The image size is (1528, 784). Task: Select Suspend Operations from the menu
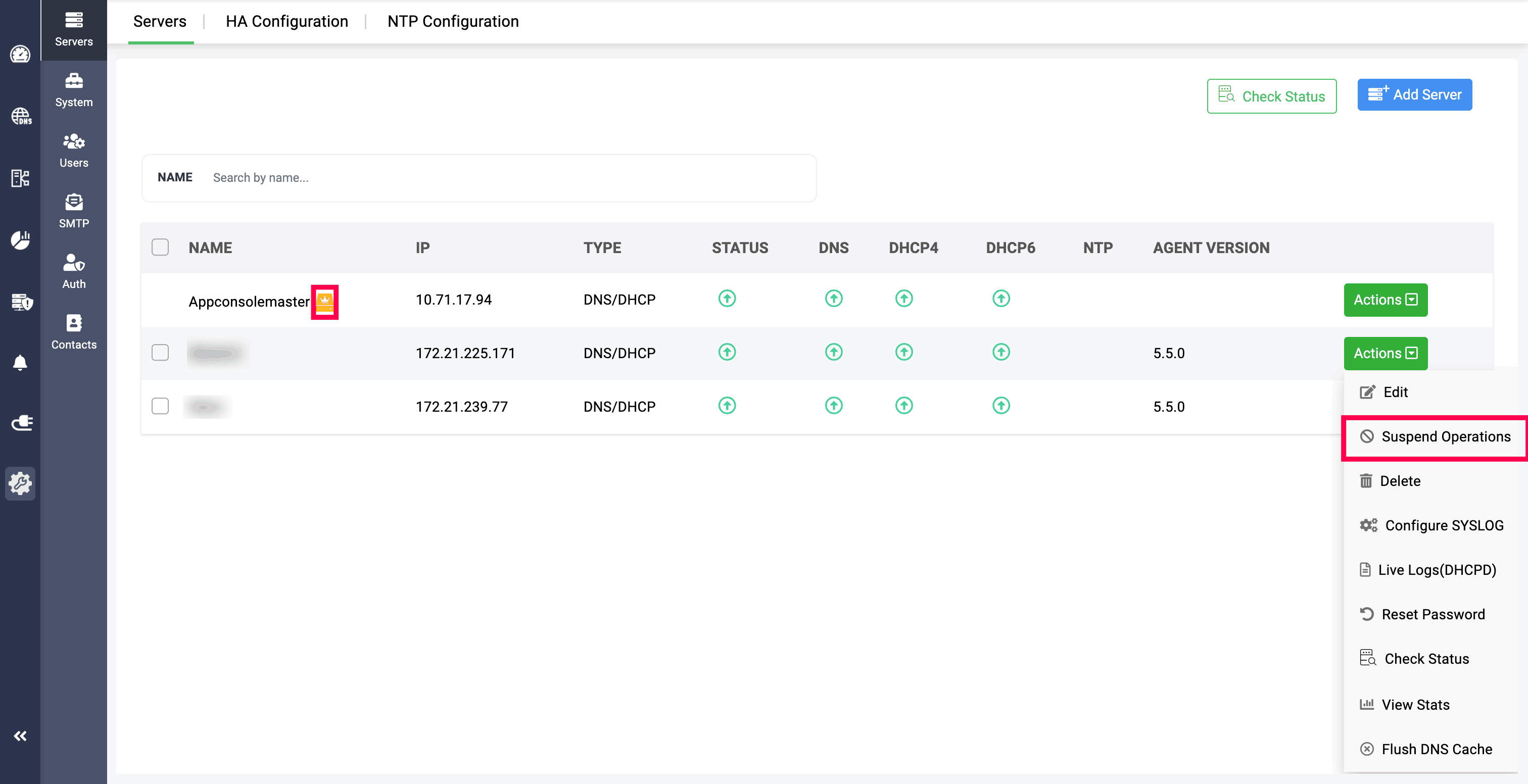tap(1436, 437)
